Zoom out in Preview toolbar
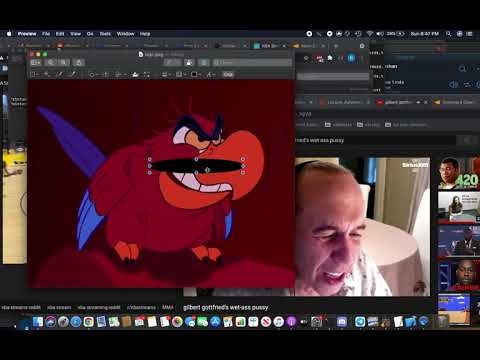The image size is (480, 360). pos(50,62)
